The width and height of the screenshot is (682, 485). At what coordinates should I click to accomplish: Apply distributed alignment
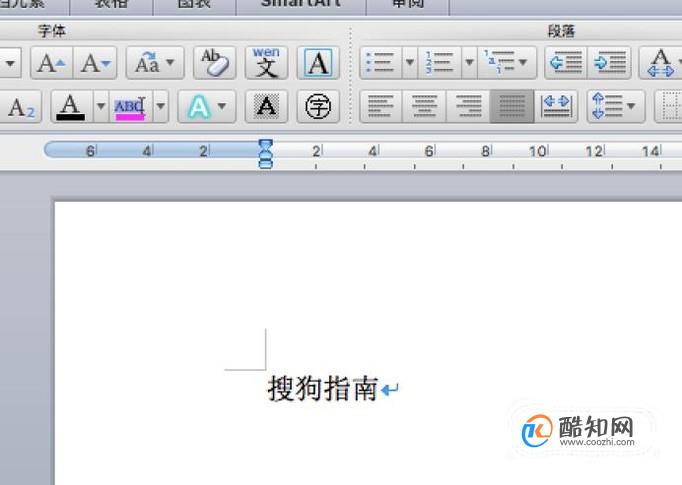[556, 107]
